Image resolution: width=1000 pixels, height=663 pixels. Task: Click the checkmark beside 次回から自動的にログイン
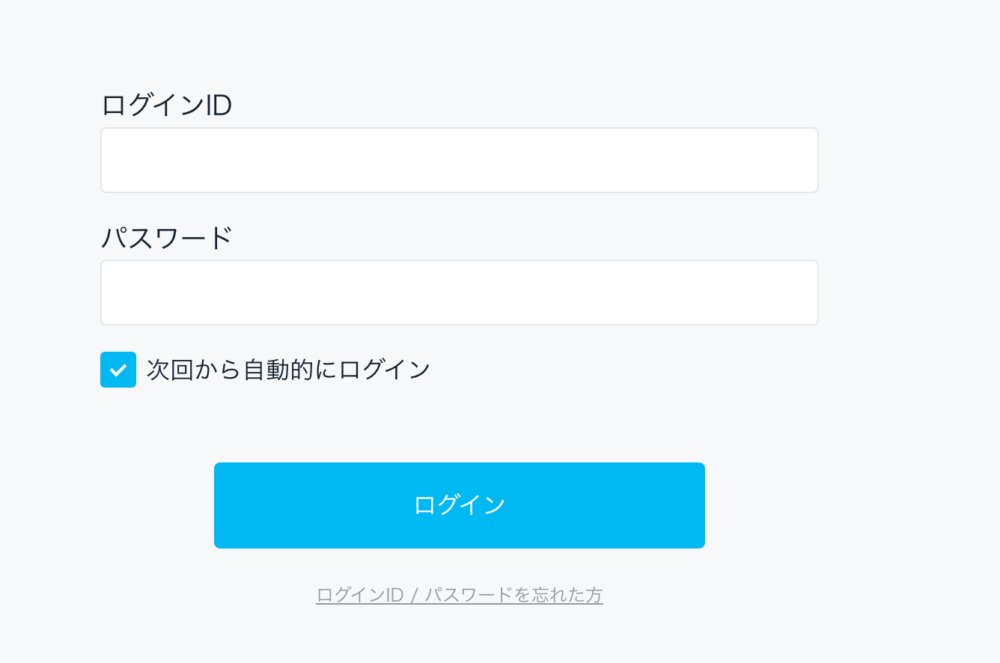pos(118,370)
